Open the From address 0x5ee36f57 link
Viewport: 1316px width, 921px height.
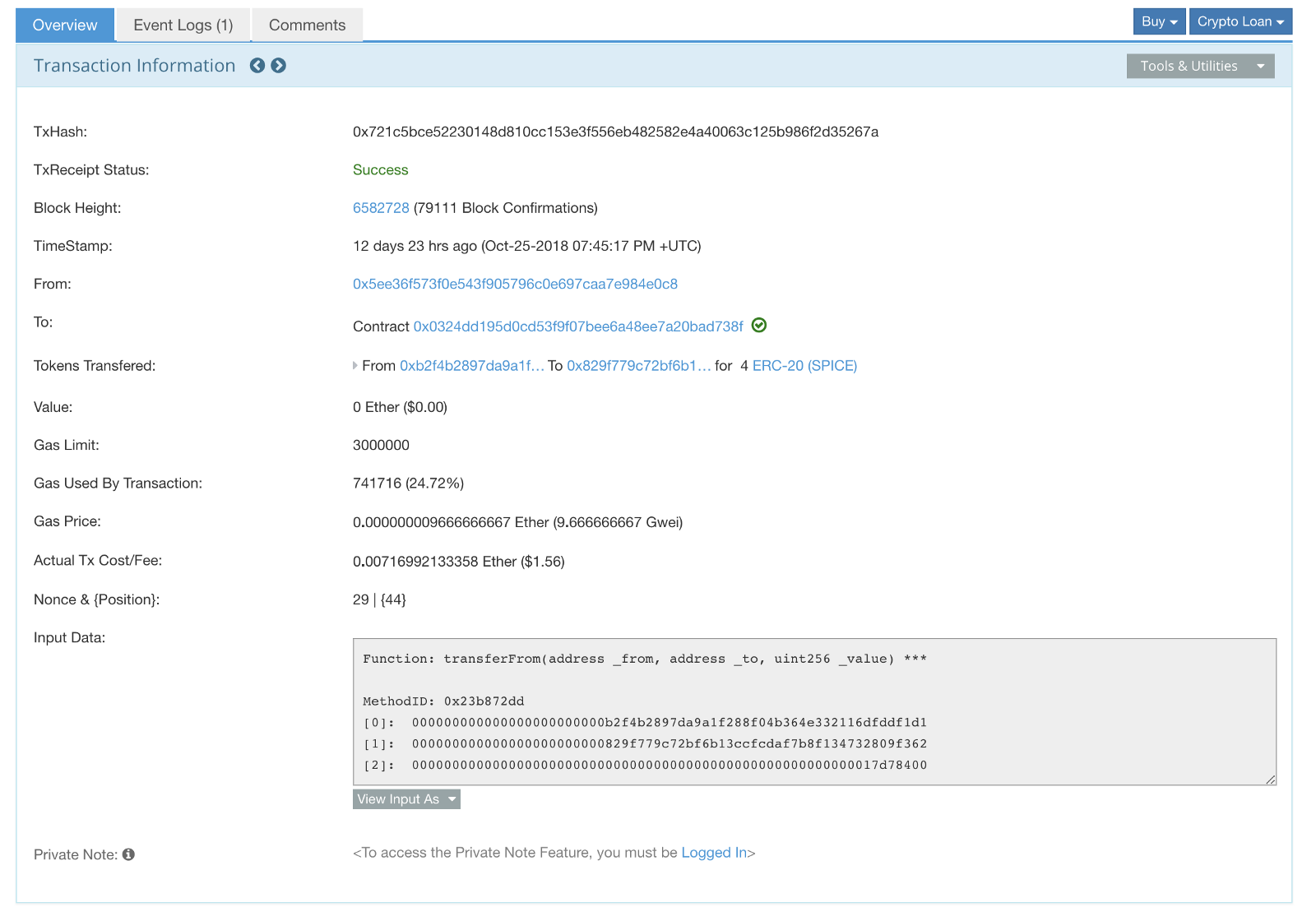515,284
